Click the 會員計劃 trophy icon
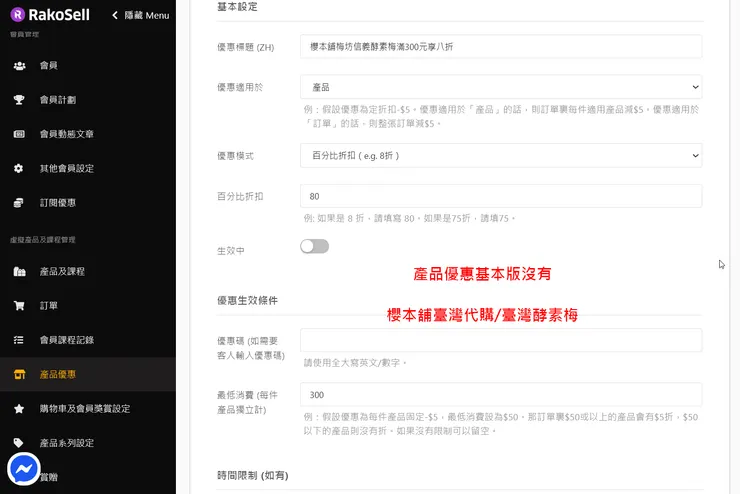Screen dimensions: 740x494 click(19, 100)
